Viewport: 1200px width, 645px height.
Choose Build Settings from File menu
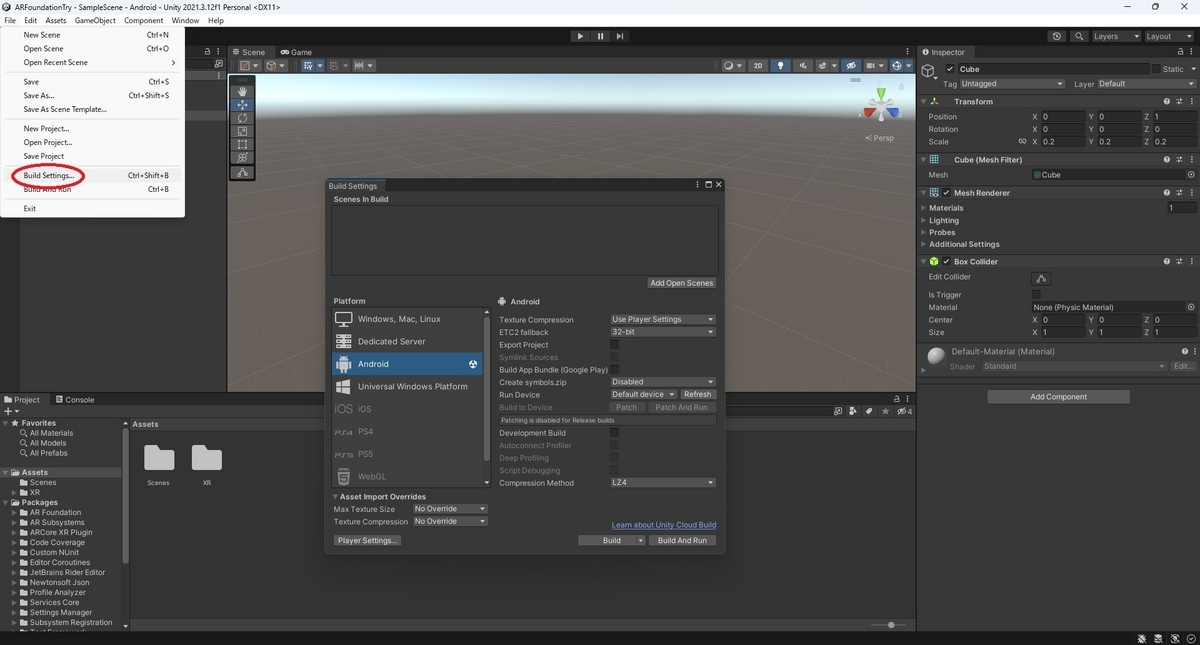click(49, 176)
